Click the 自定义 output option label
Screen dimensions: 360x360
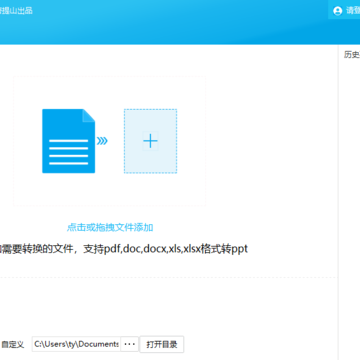coord(12,345)
